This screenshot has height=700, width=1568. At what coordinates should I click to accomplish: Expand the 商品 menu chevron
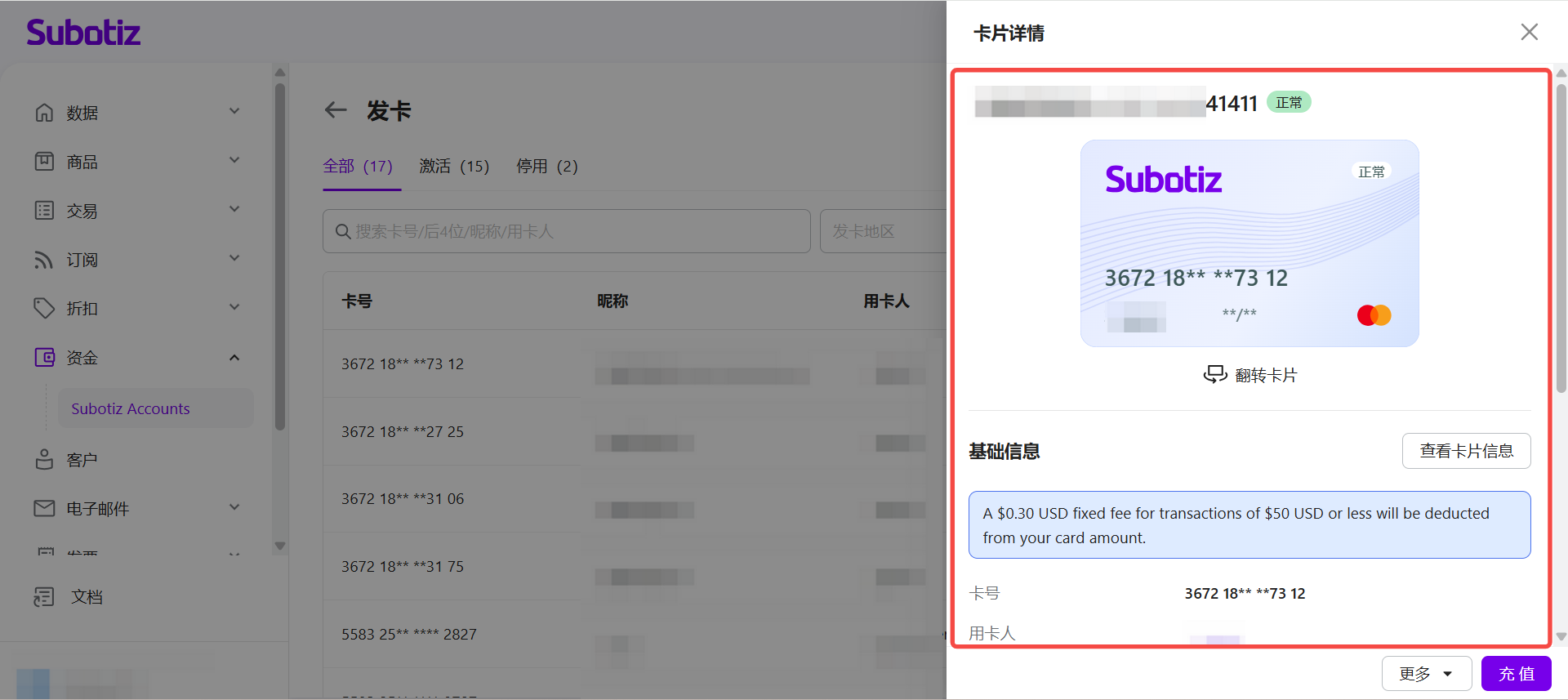click(x=234, y=160)
